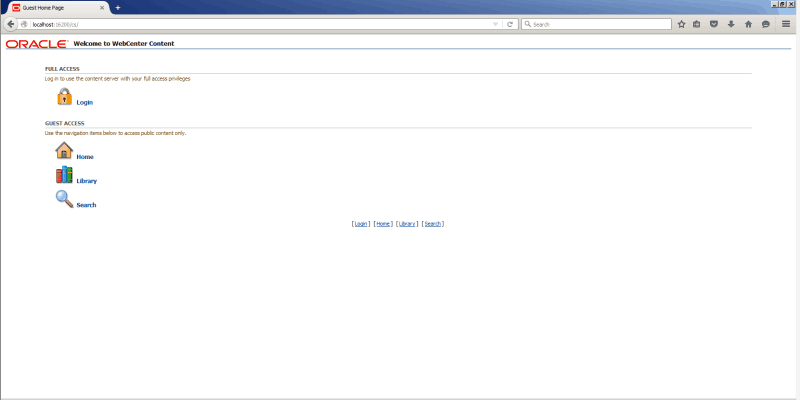Open Library via the books icon
Viewport: 800px width, 400px height.
click(x=64, y=175)
